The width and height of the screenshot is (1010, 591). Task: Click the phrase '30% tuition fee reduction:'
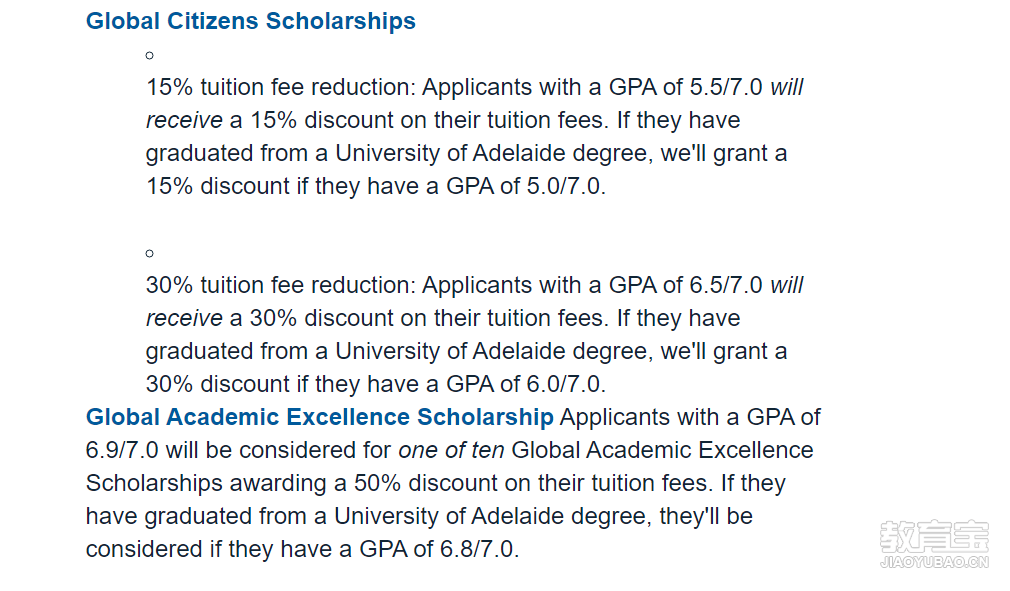(281, 285)
